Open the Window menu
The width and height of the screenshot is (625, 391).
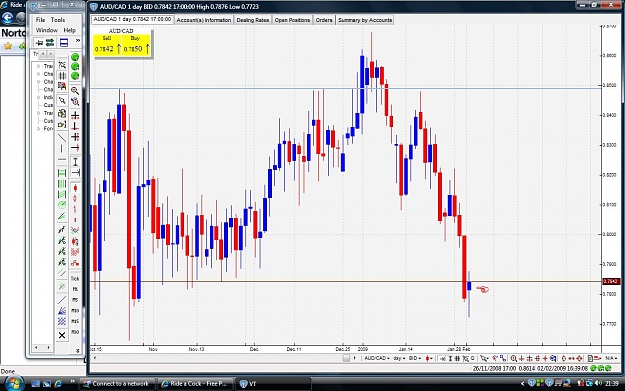pos(47,30)
